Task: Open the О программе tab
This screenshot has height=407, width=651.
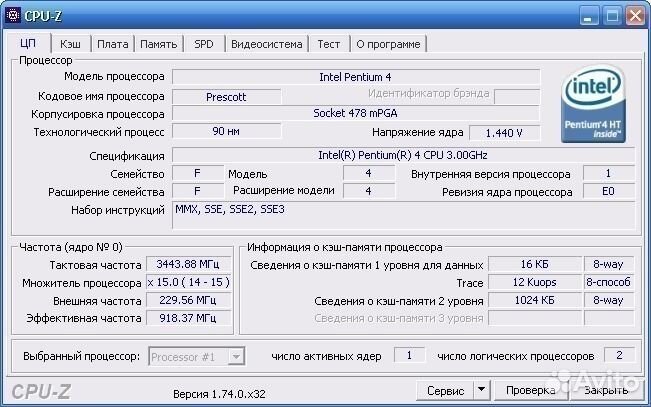Action: pos(388,44)
